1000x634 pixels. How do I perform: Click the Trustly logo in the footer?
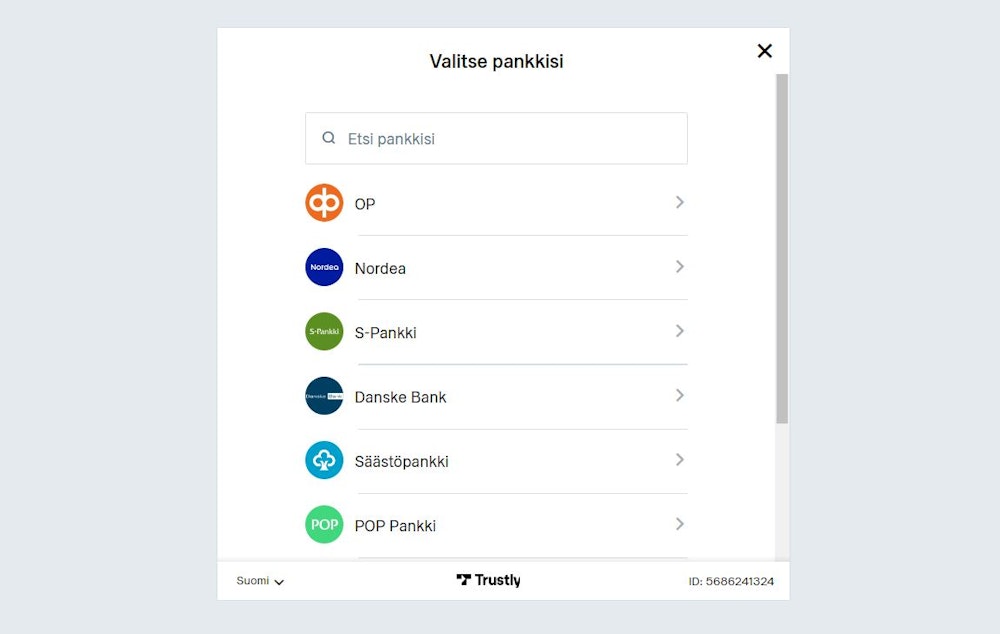(x=488, y=580)
